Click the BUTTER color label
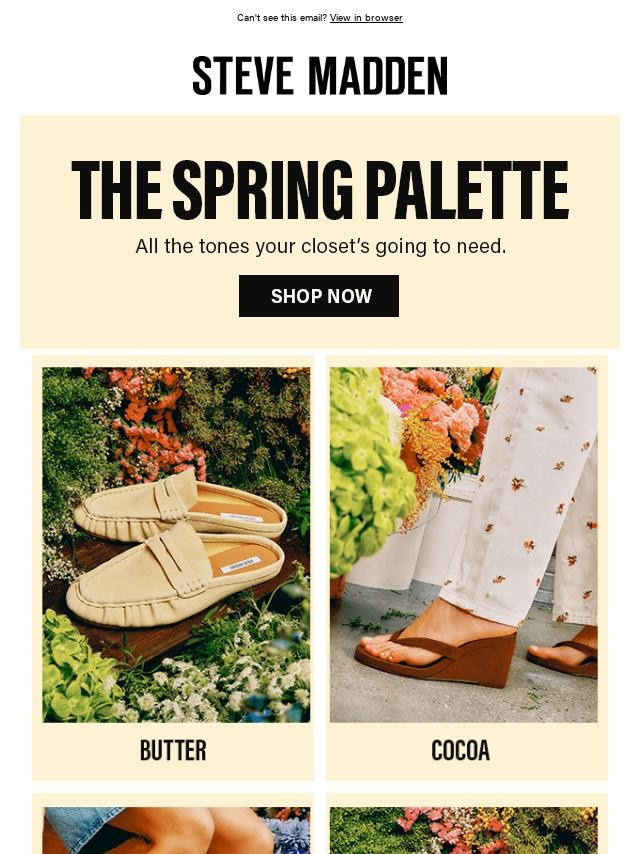The image size is (640, 854). pyautogui.click(x=173, y=750)
